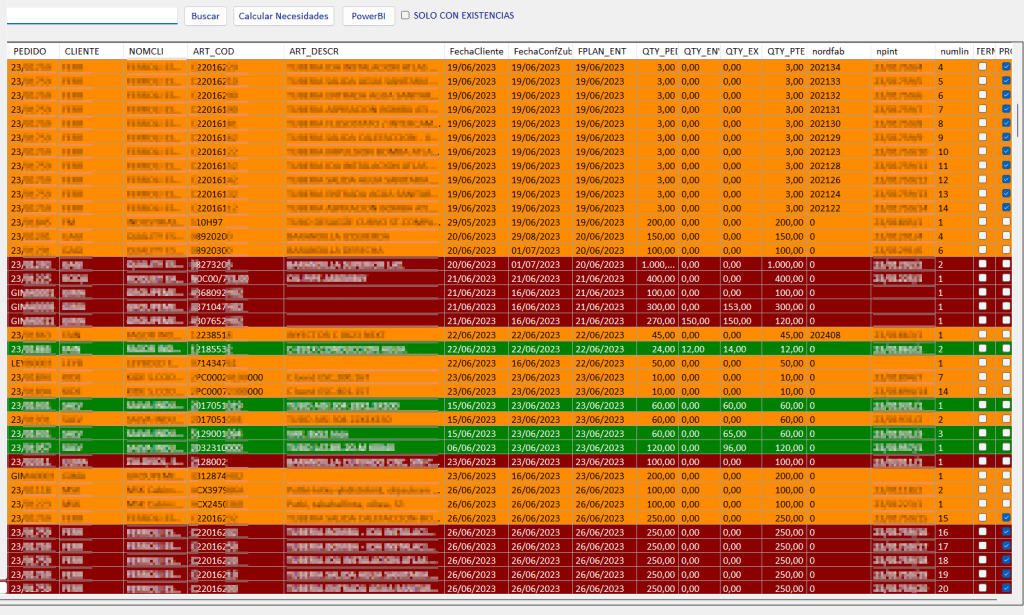
Task: Uncheck PRO checkbox in row nordfab 202122
Action: 1006,207
